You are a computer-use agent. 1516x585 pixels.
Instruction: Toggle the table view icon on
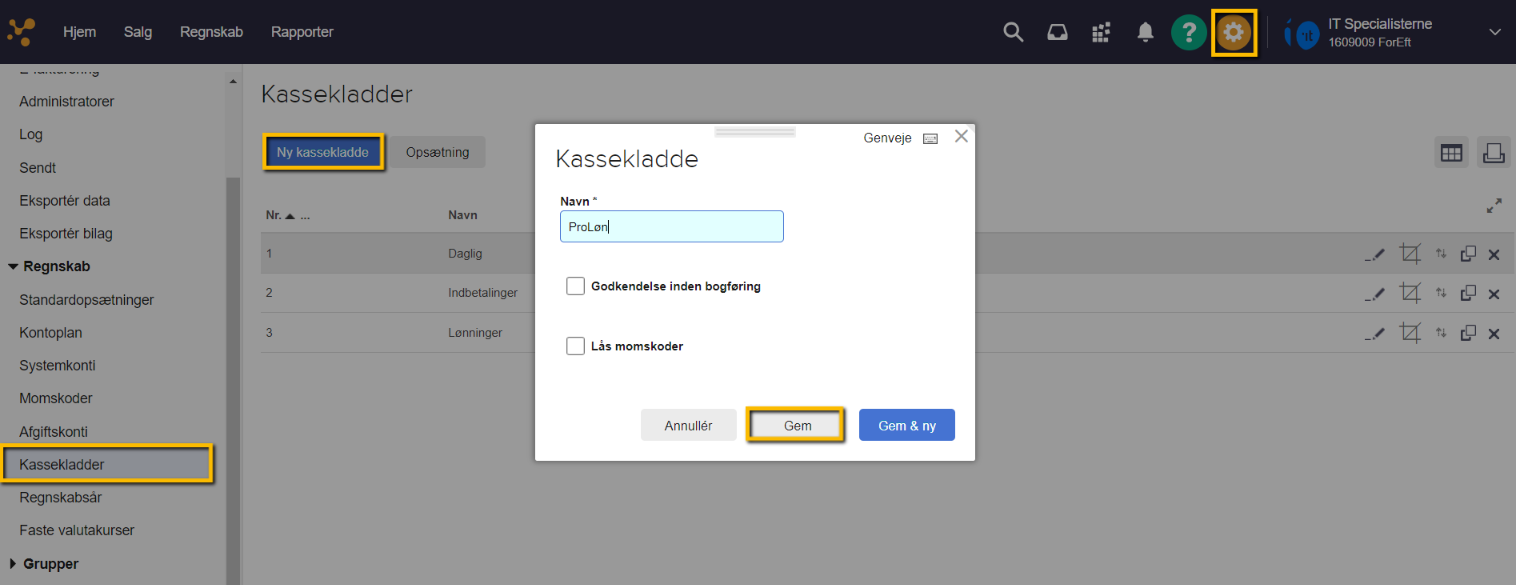point(1451,152)
